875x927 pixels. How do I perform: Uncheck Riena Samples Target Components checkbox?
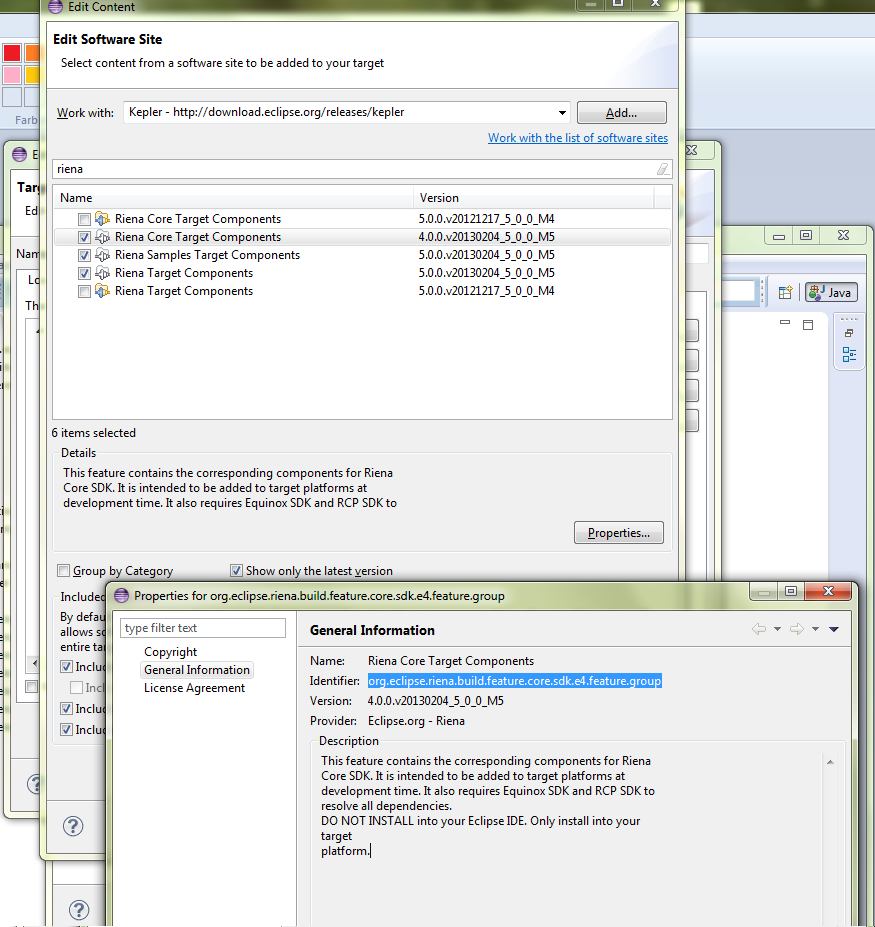point(84,255)
